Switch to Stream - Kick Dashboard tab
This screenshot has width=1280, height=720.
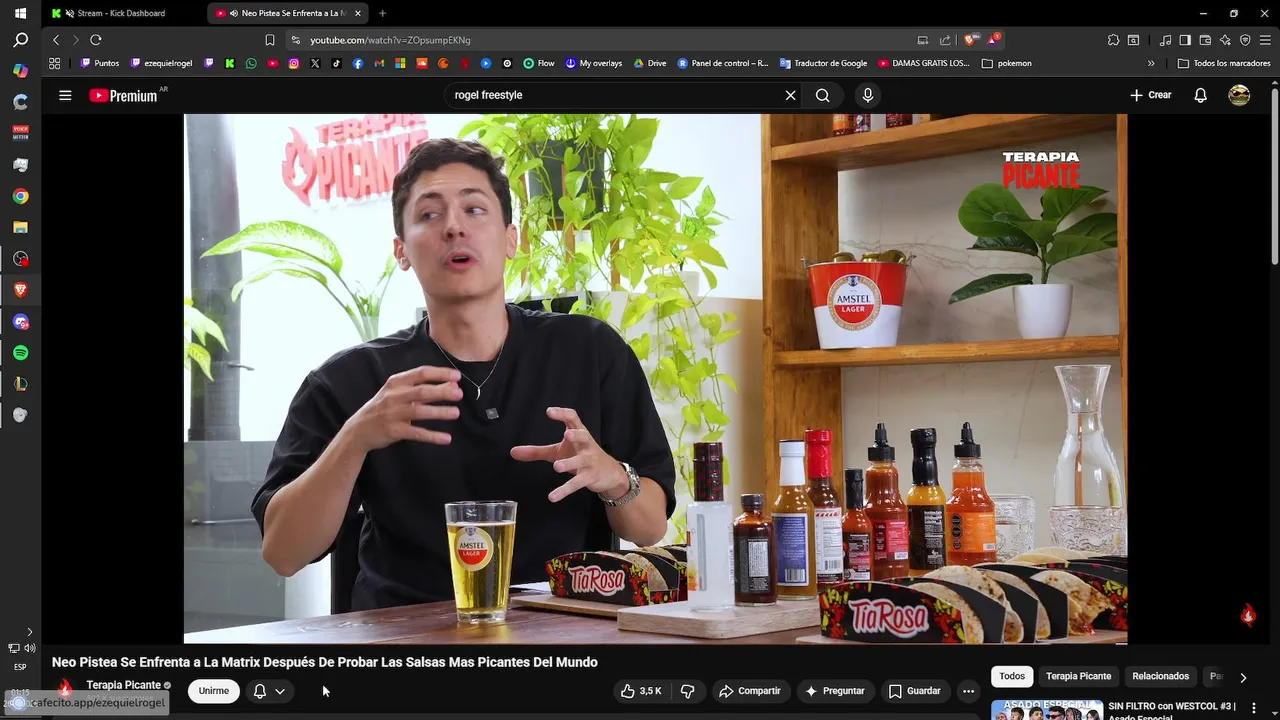[x=120, y=13]
